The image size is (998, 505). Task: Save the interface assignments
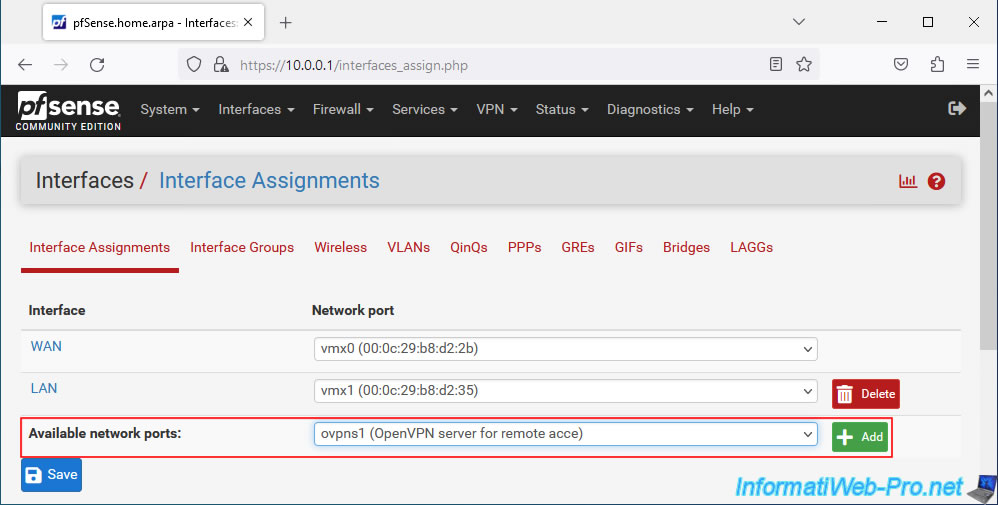(52, 475)
